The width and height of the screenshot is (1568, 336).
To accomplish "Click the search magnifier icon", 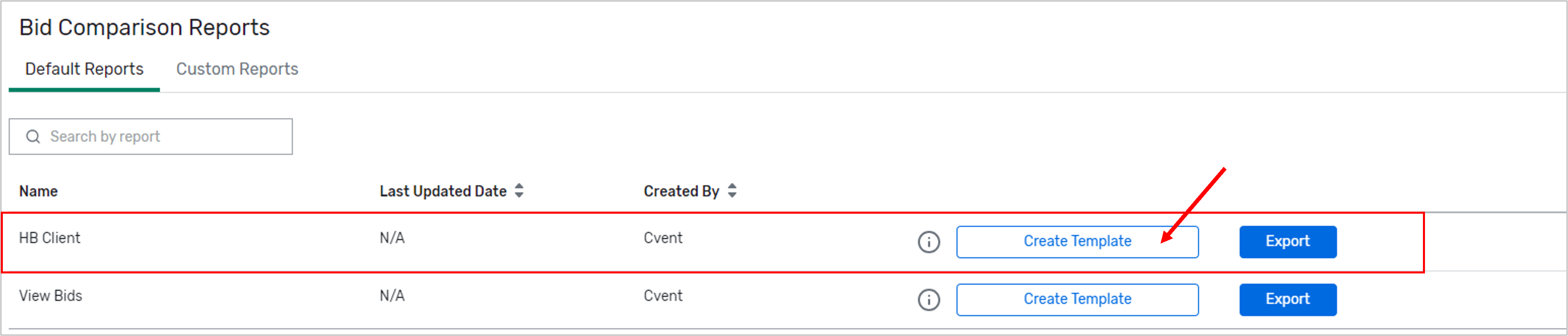I will click(x=32, y=136).
